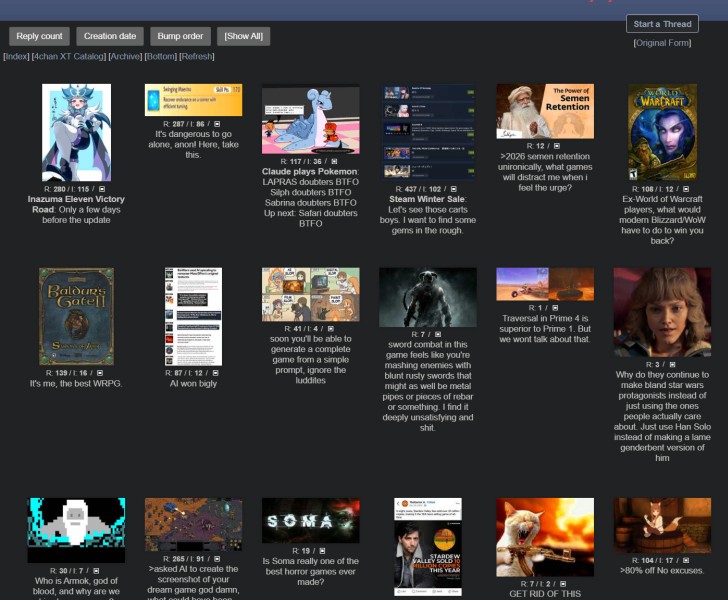Open the pixel bearded dwarf thumbnail
728x600 pixels.
pos(77,530)
